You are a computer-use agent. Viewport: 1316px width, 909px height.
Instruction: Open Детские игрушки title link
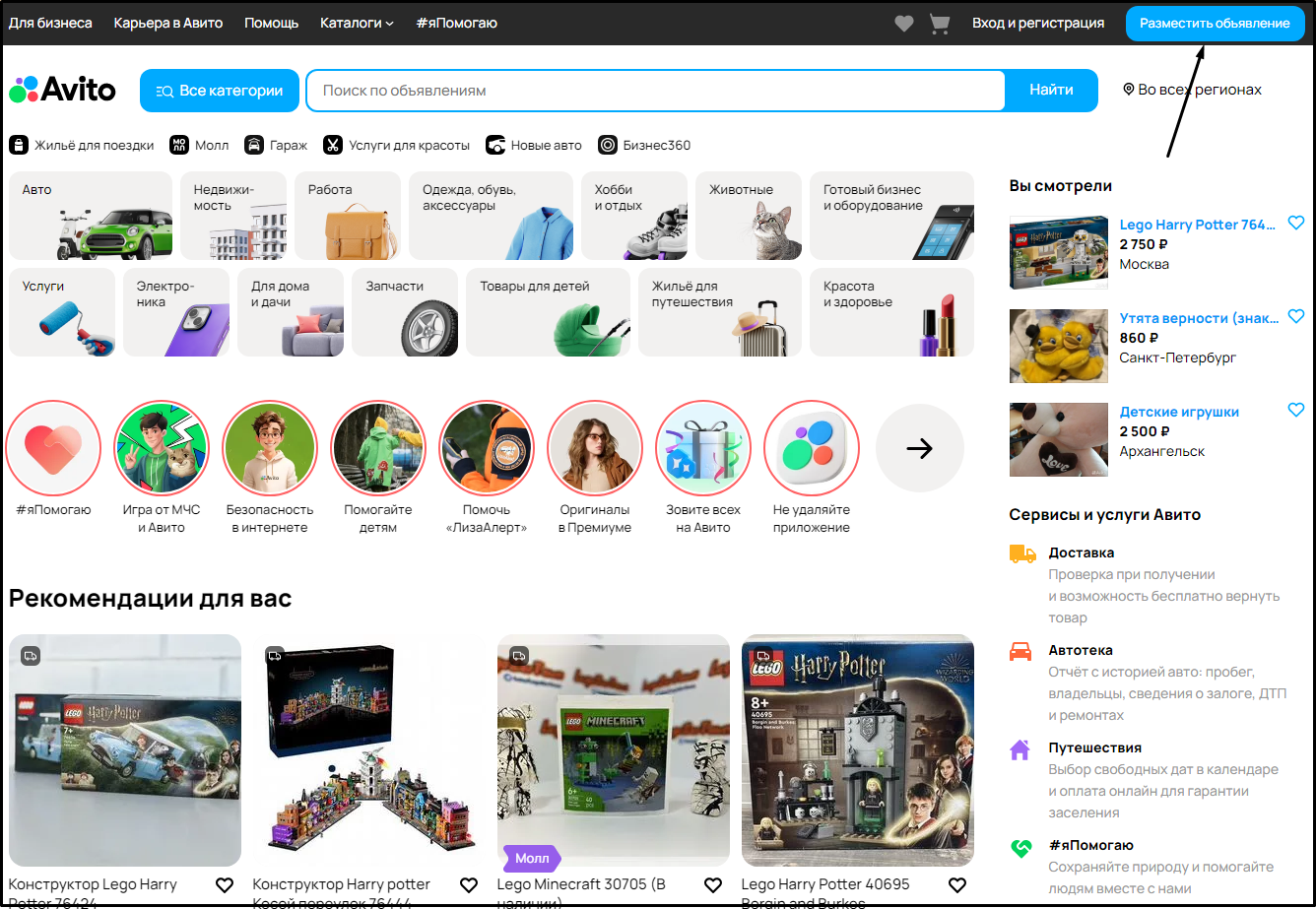tap(1179, 412)
